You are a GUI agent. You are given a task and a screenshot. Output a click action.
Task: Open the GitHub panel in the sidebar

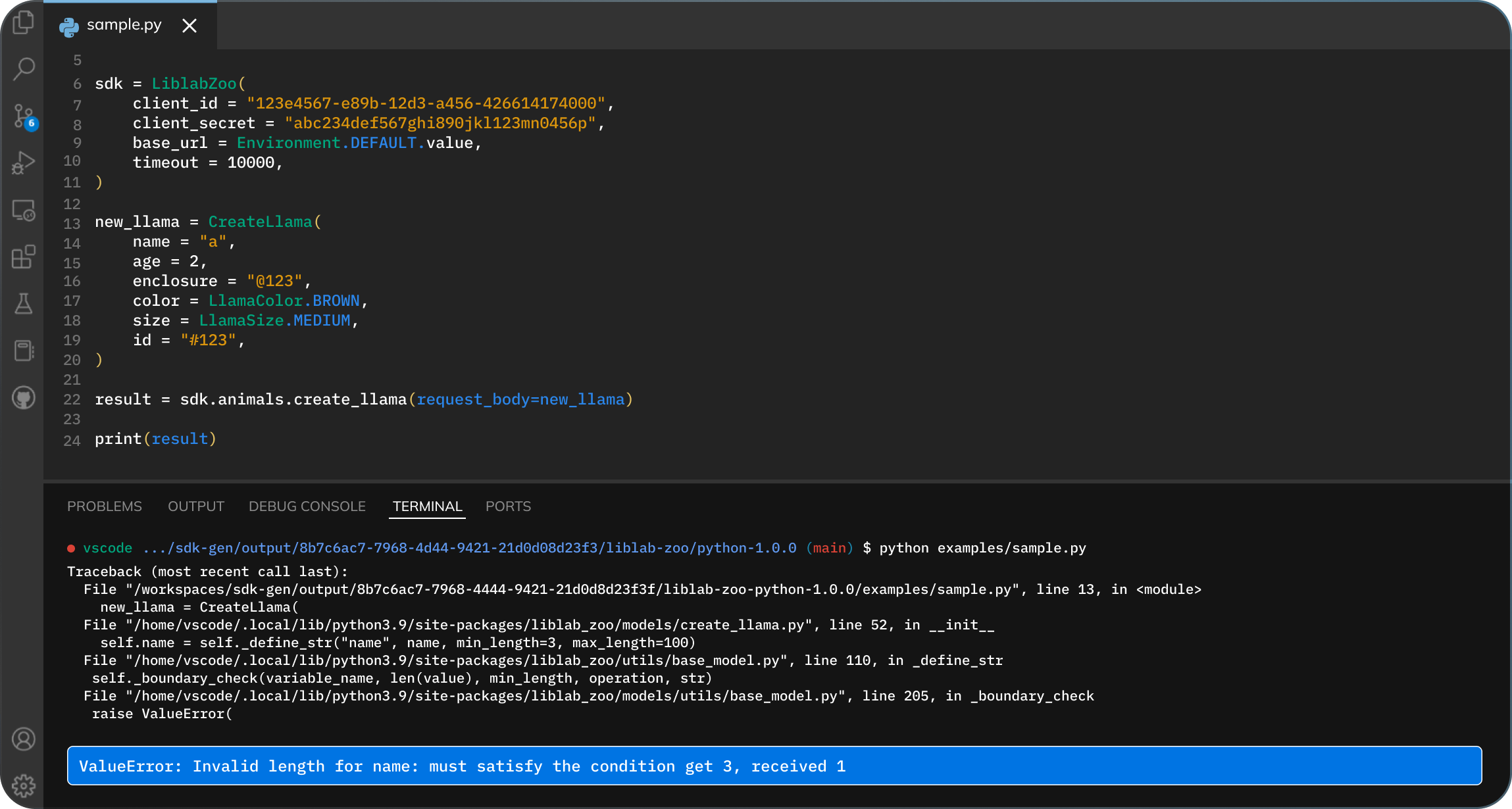(24, 397)
